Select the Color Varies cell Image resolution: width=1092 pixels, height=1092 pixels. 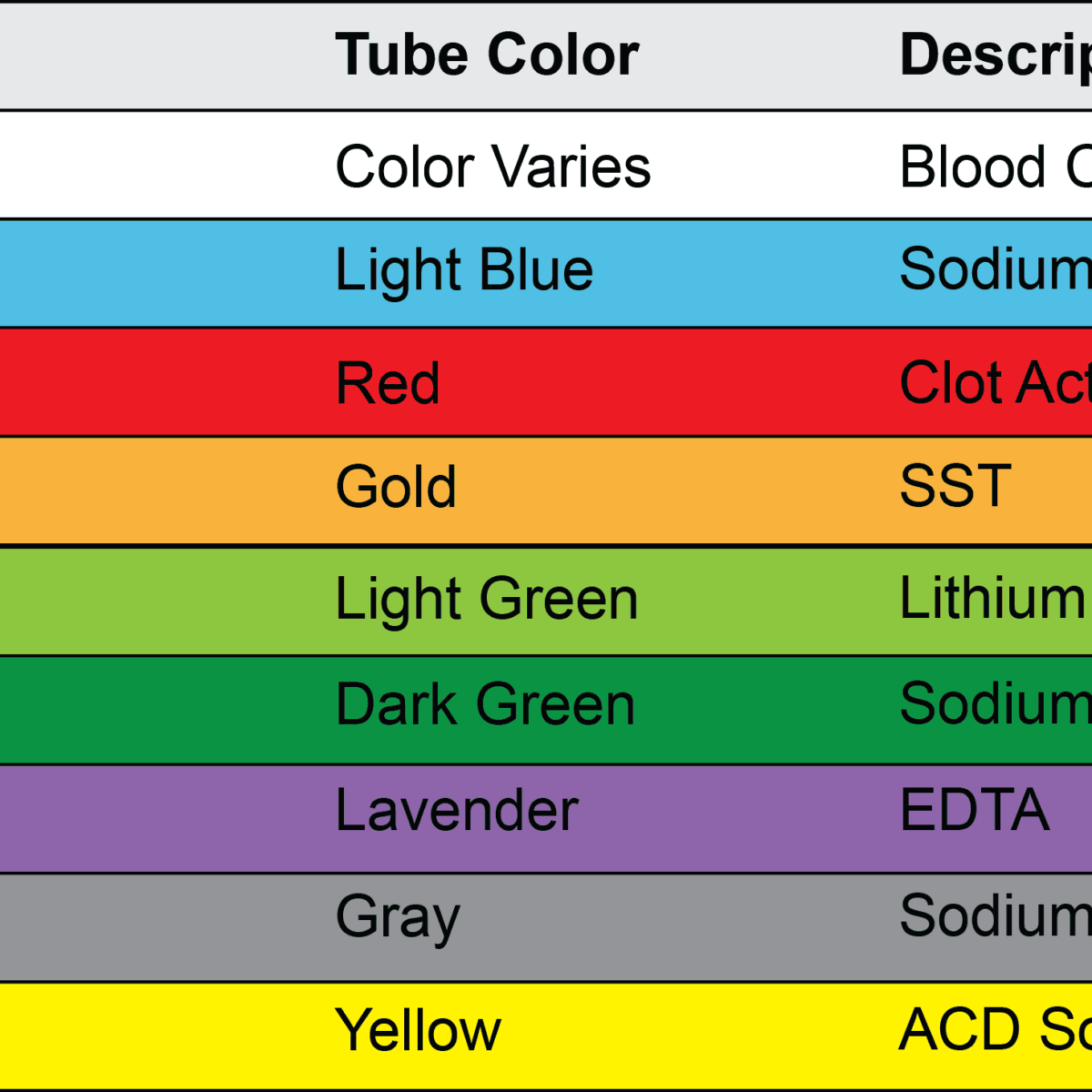pyautogui.click(x=492, y=167)
